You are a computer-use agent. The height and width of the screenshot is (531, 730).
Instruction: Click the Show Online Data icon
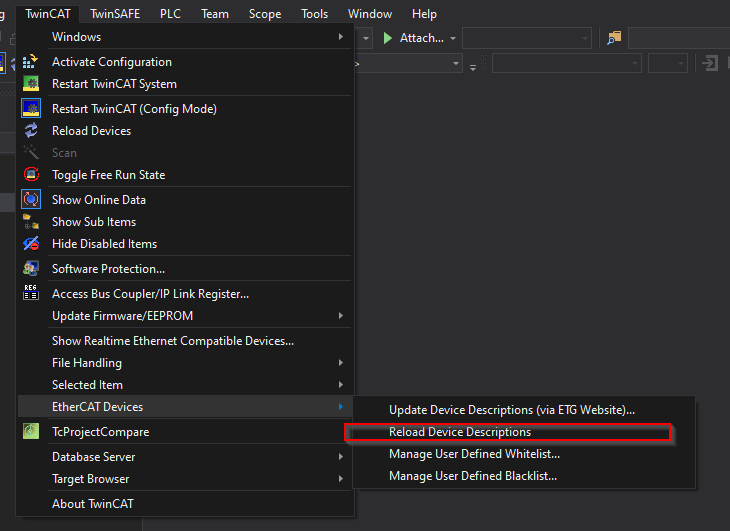point(31,199)
